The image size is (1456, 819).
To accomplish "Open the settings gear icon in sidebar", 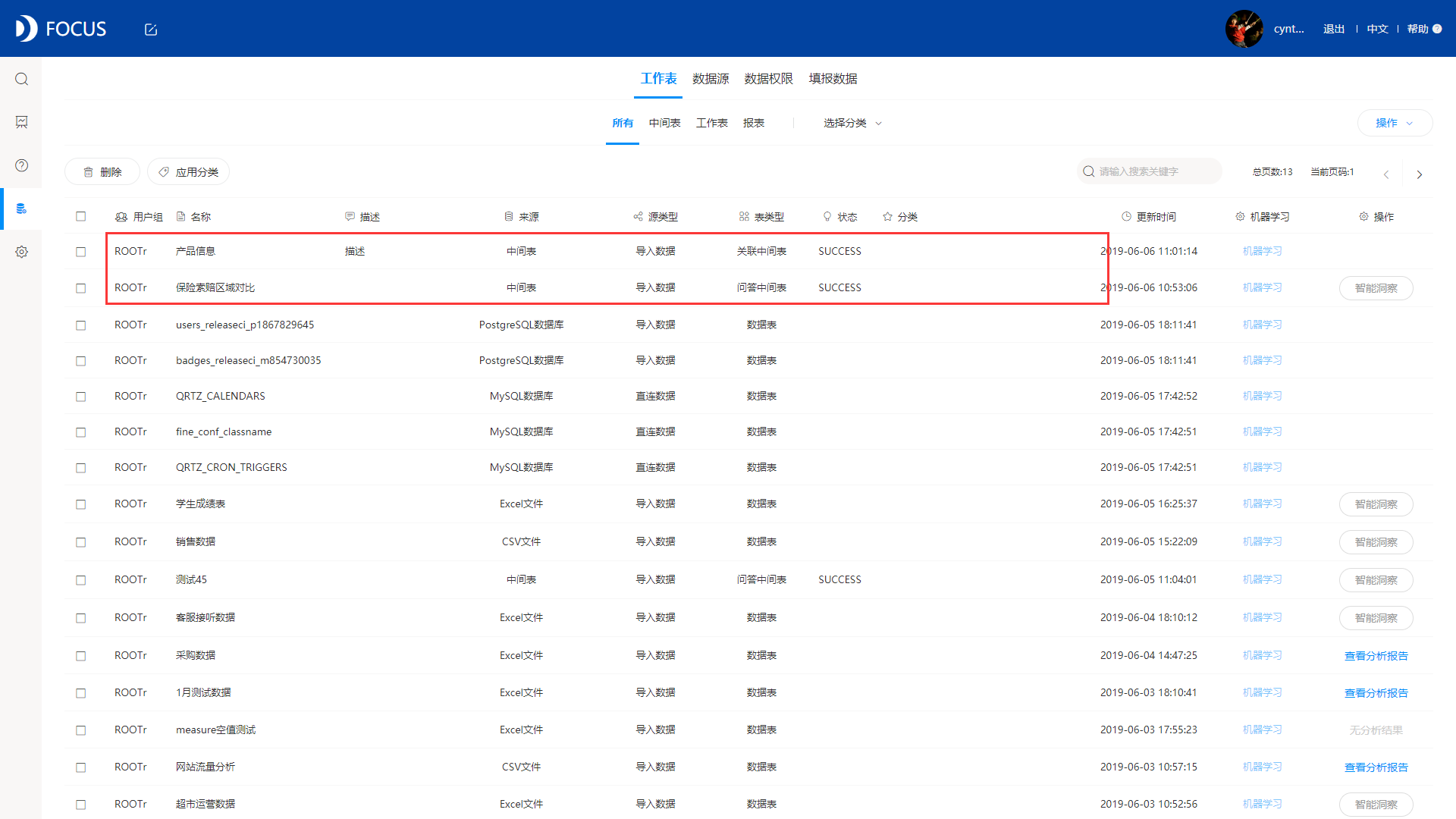I will [x=21, y=252].
